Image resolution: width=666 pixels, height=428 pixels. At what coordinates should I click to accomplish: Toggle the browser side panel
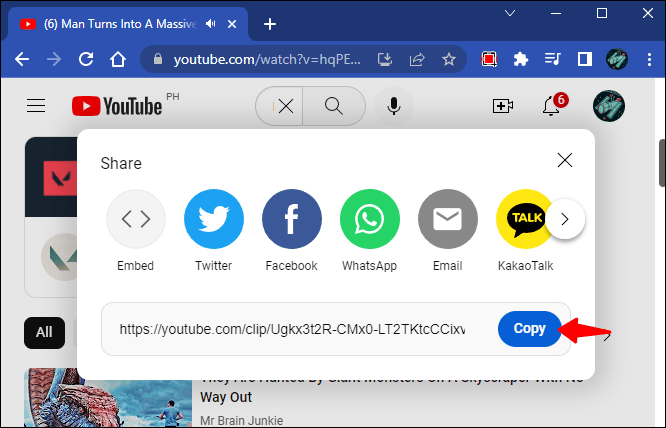585,59
